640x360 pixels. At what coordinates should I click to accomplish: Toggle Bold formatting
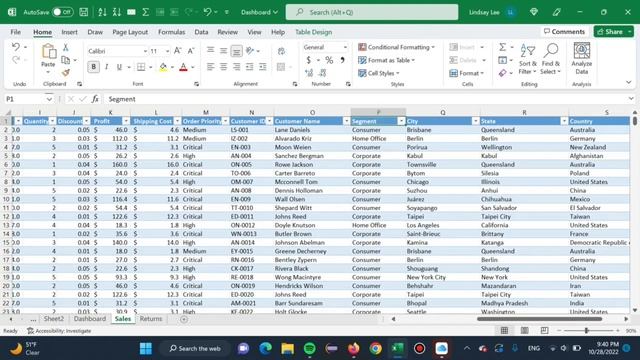[93, 67]
